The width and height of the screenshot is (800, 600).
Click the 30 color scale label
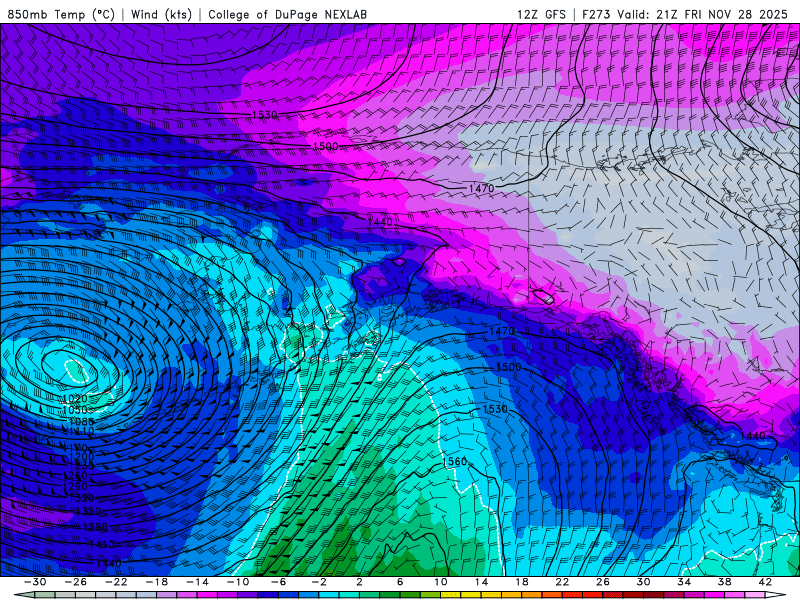(643, 582)
